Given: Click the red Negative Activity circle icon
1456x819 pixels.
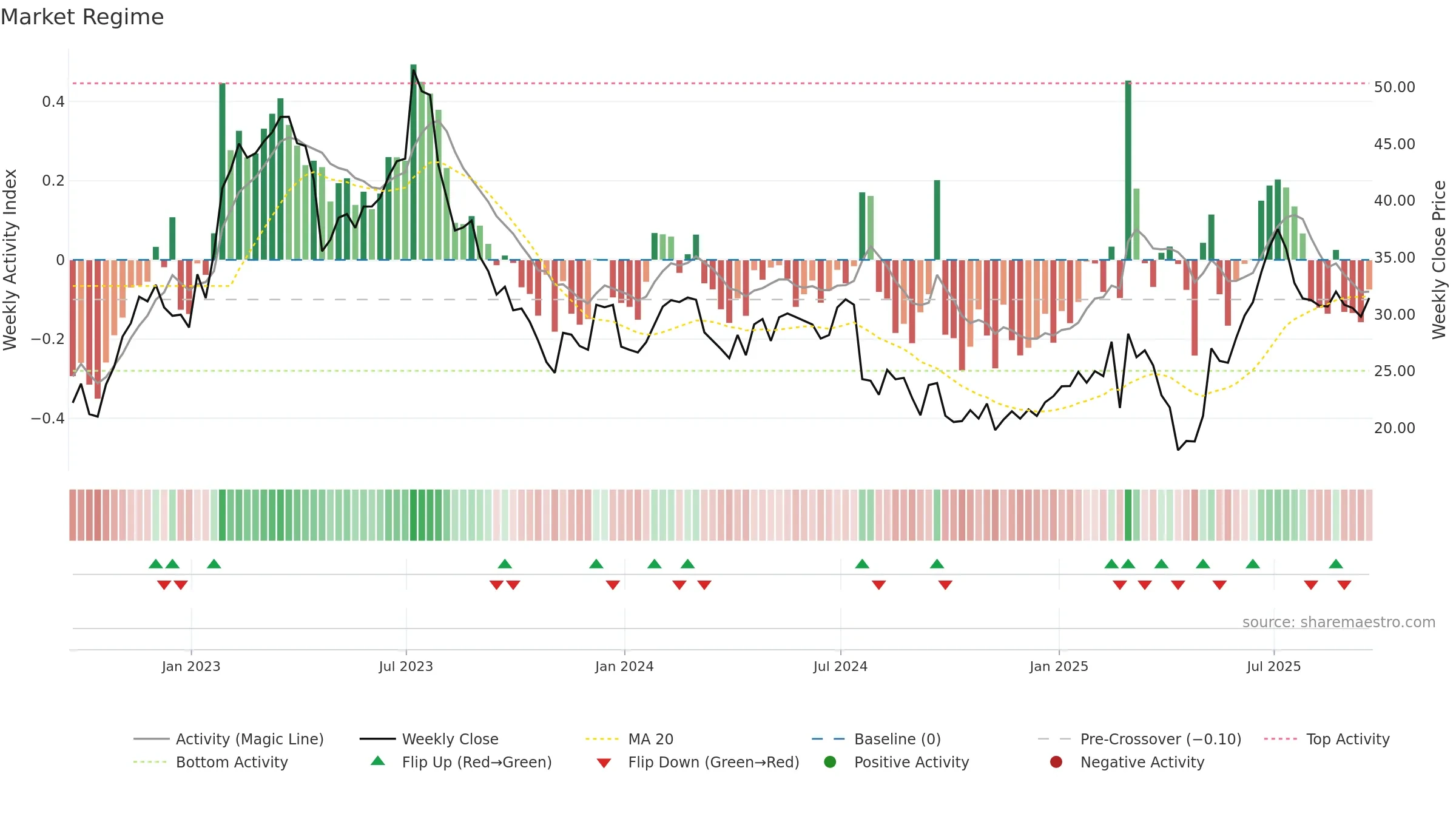Looking at the screenshot, I should 1056,762.
